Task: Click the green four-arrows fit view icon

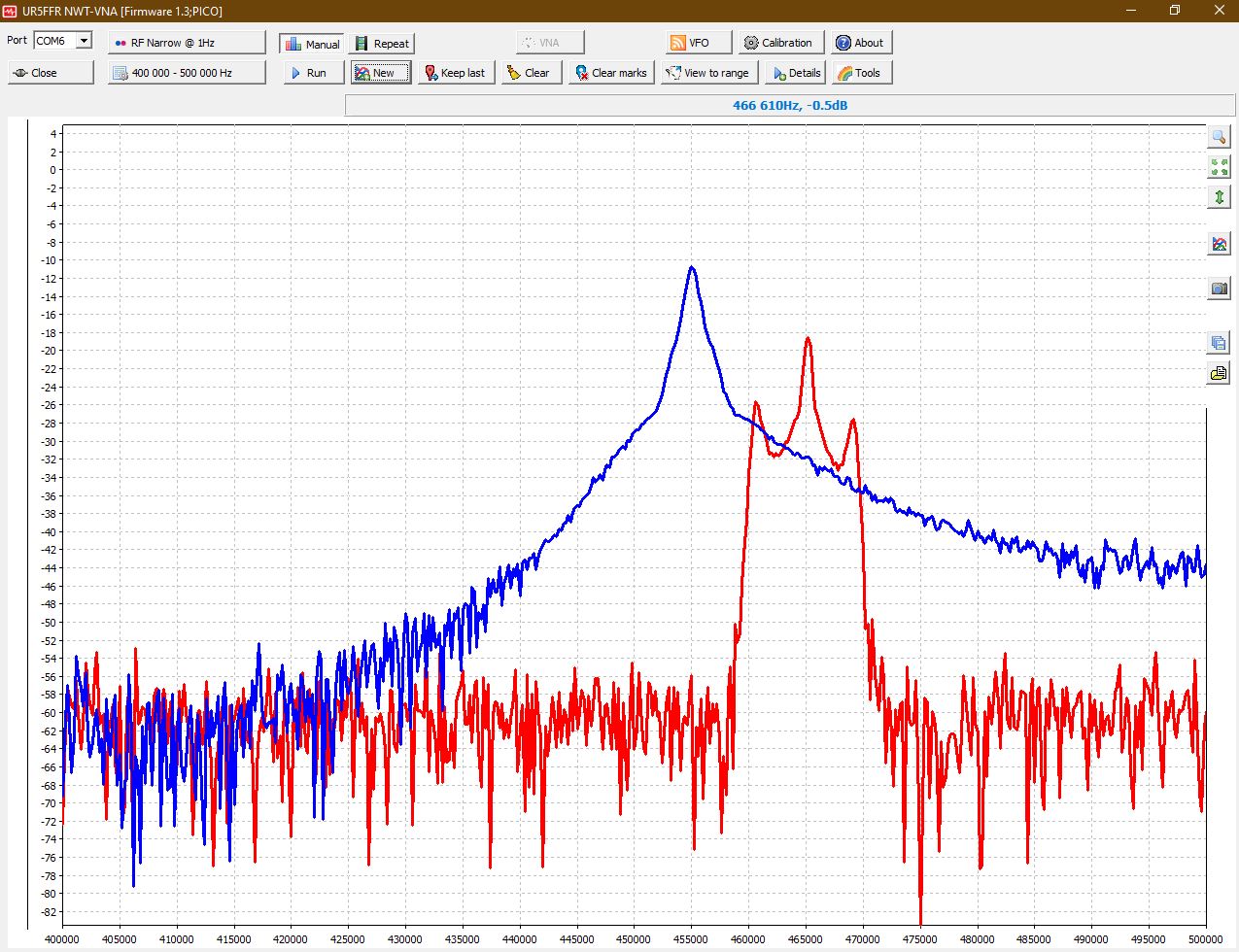Action: [x=1219, y=167]
